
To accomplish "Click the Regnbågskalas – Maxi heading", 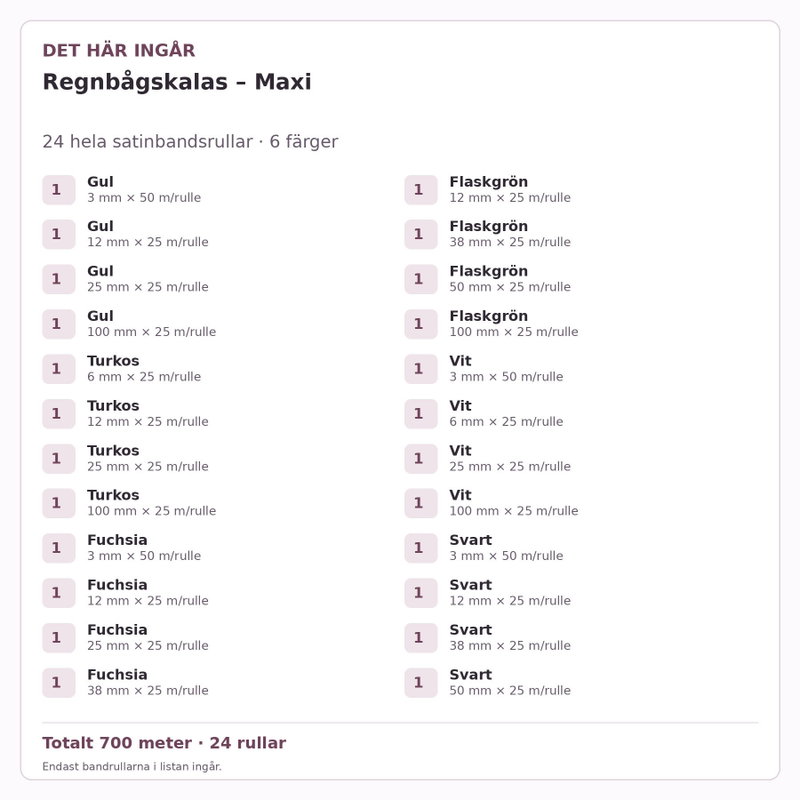I will point(177,82).
